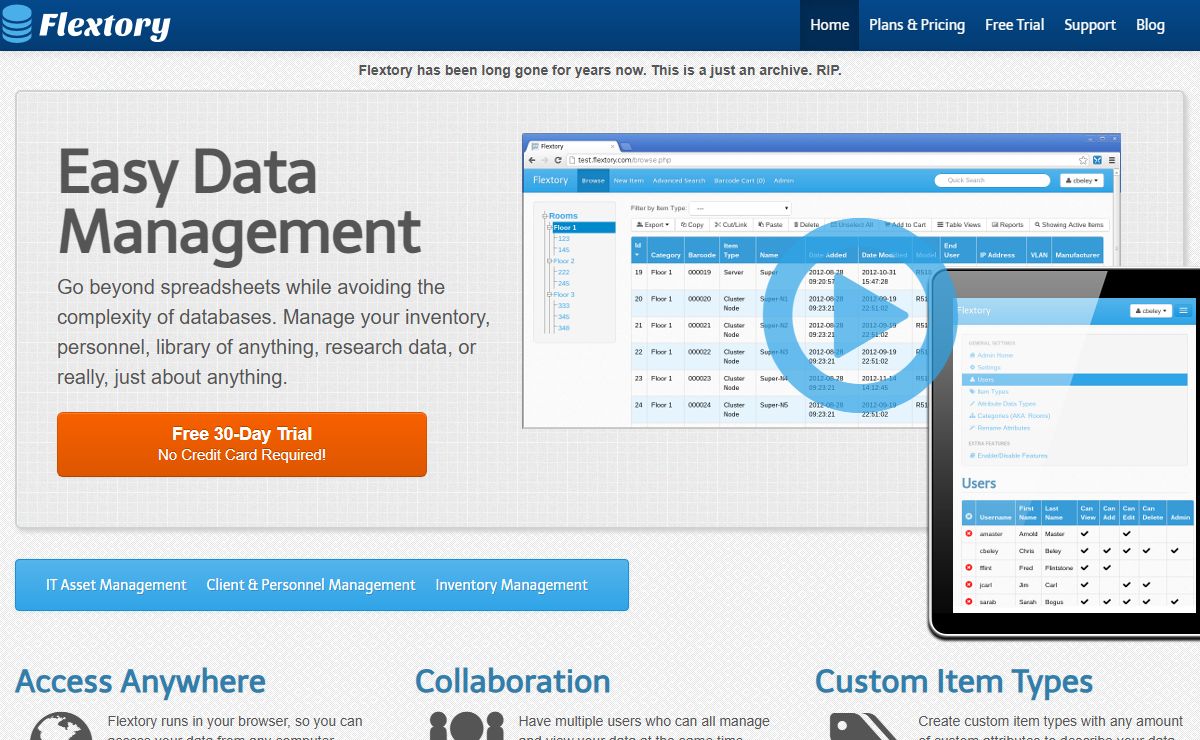Open Export dropdown in browser screenshot
The width and height of the screenshot is (1200, 740).
(x=654, y=225)
